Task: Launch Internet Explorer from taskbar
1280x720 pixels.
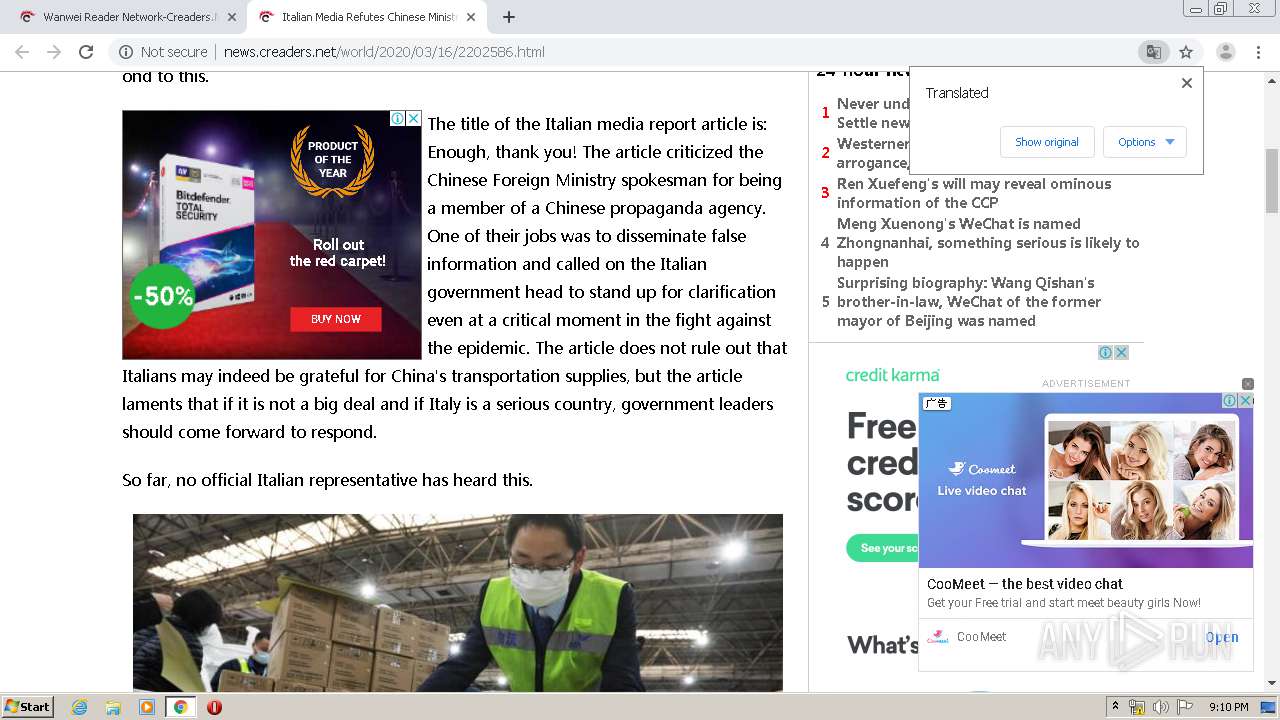Action: (x=79, y=707)
